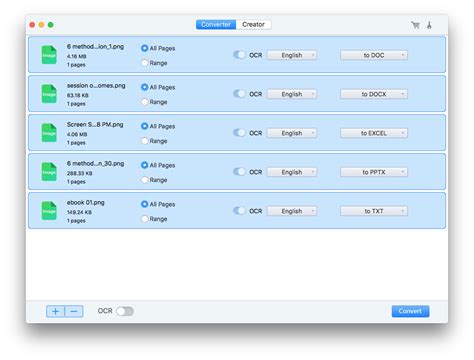Click the 149.24 KB file size text
The image size is (474, 360).
79,212
